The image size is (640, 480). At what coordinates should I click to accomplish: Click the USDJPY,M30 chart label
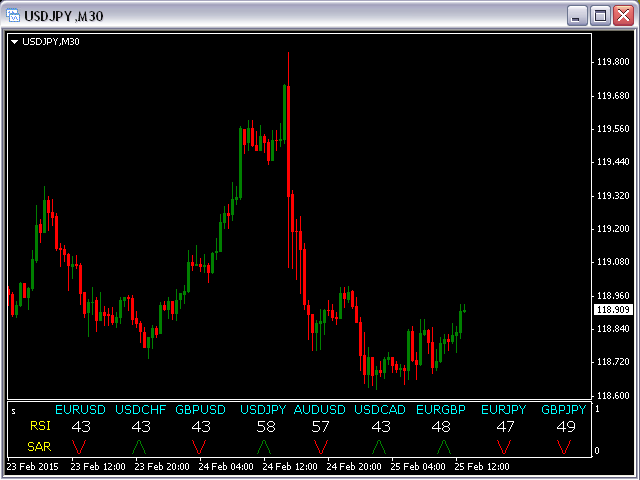[51, 42]
